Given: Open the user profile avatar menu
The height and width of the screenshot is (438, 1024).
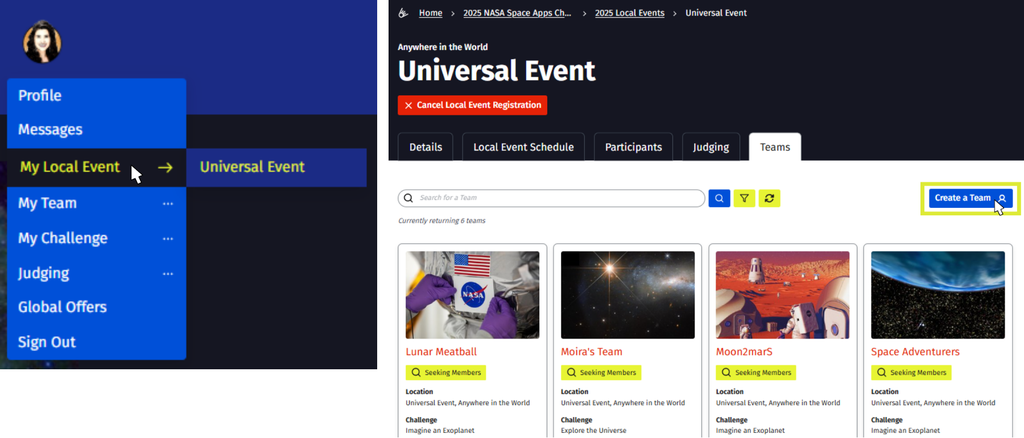Looking at the screenshot, I should pos(42,42).
